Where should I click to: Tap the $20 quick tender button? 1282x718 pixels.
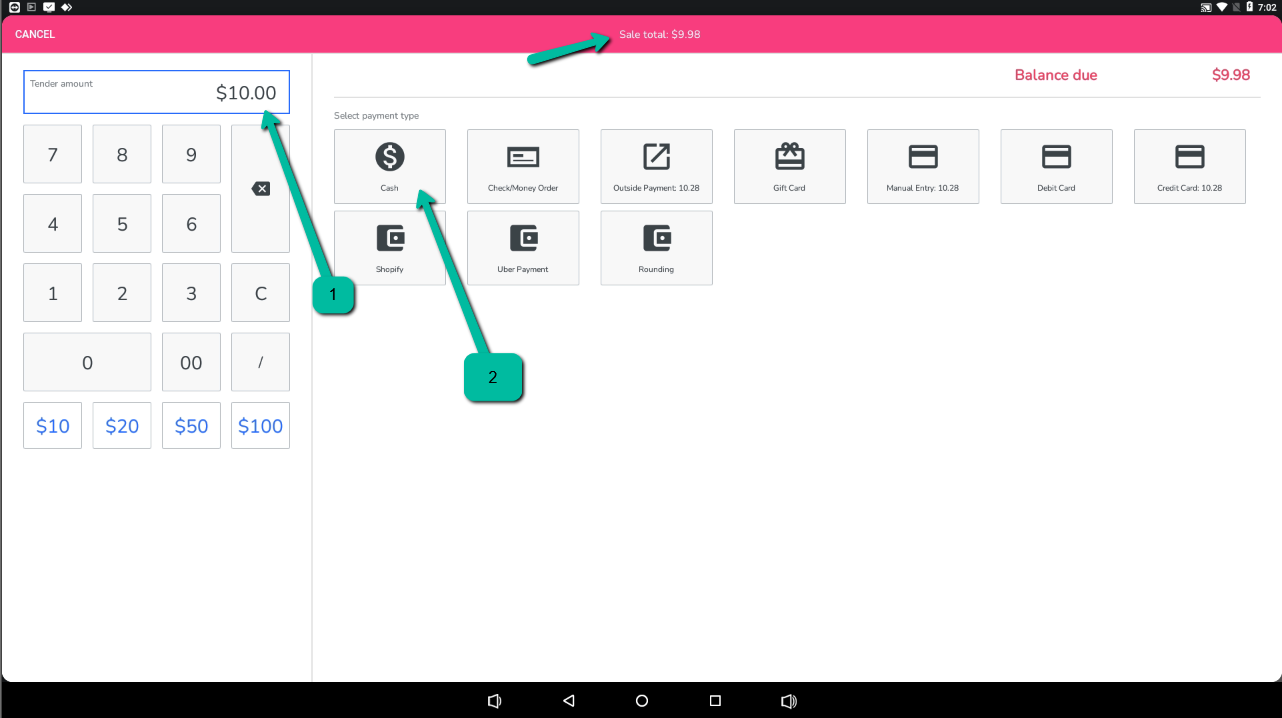click(x=122, y=426)
